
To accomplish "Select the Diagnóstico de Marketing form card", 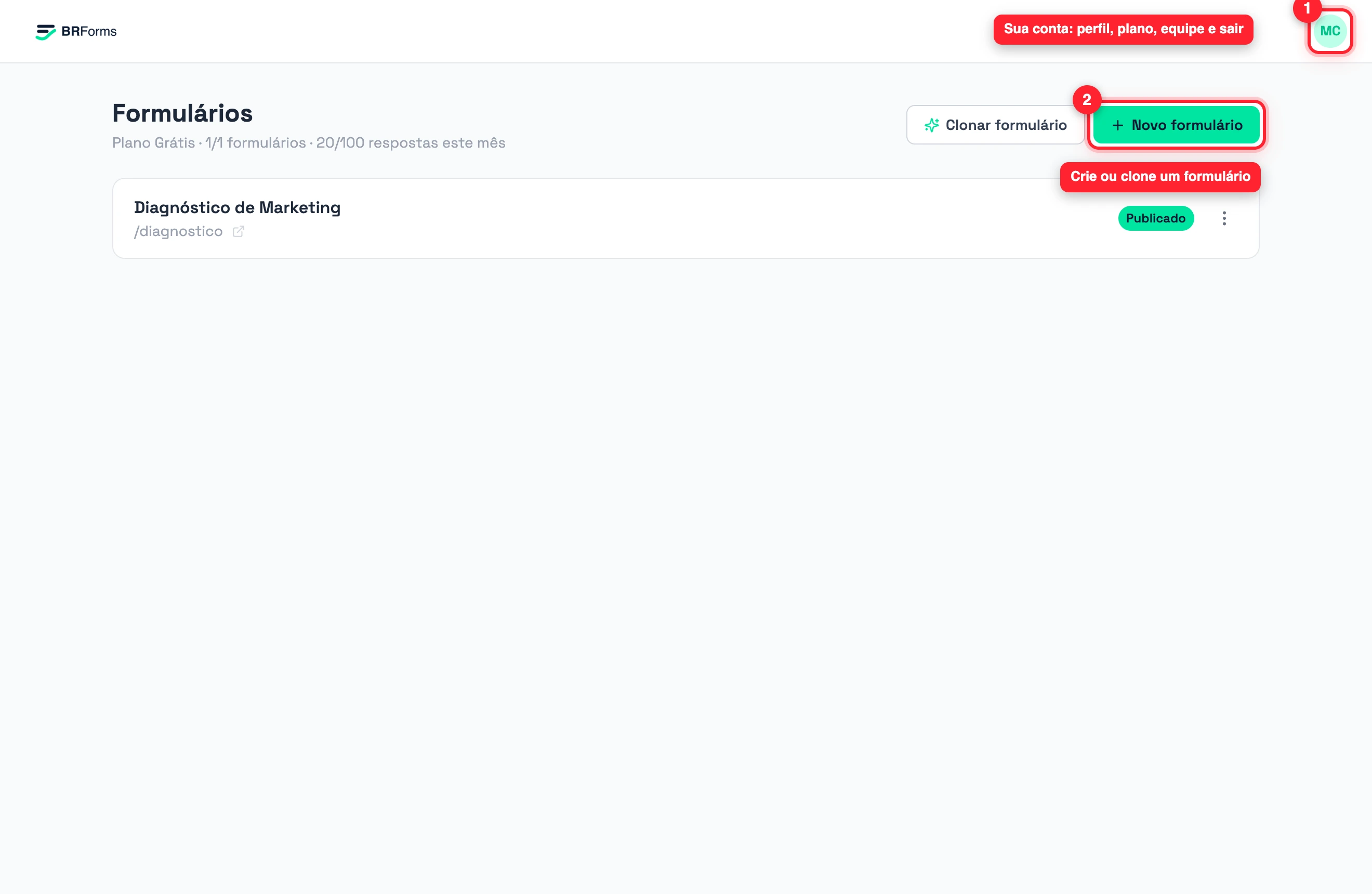I will click(x=685, y=218).
